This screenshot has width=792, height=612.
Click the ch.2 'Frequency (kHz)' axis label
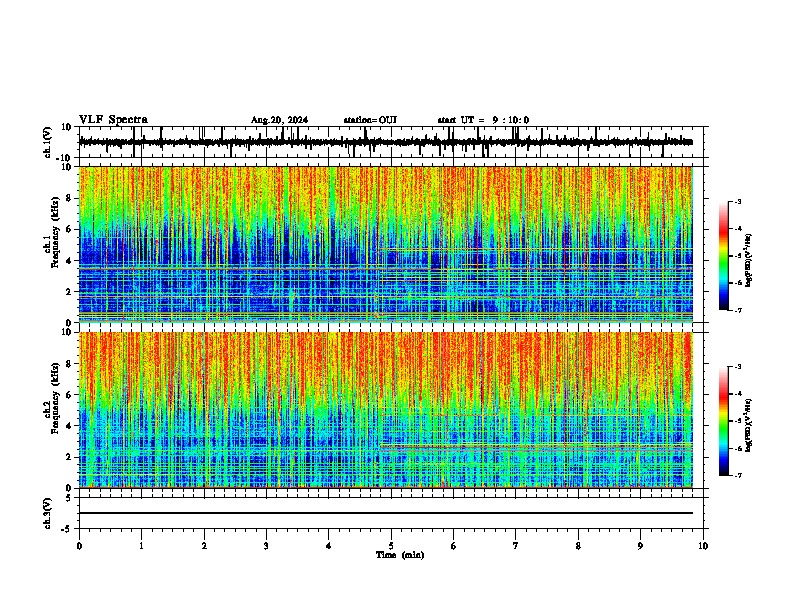coord(55,398)
